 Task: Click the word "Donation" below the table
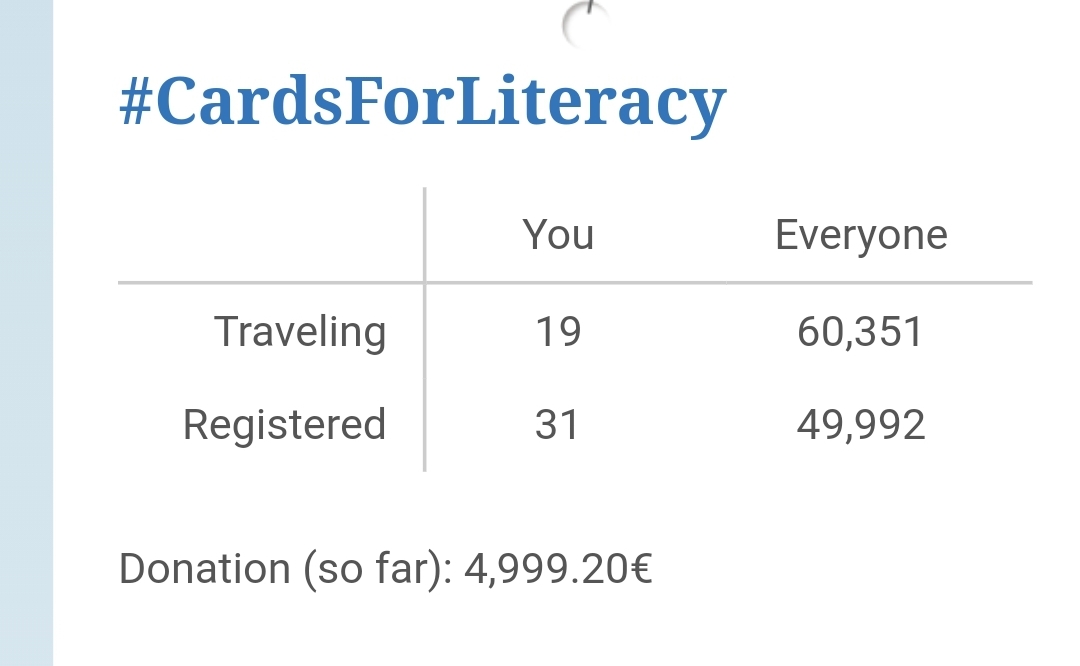(x=204, y=569)
